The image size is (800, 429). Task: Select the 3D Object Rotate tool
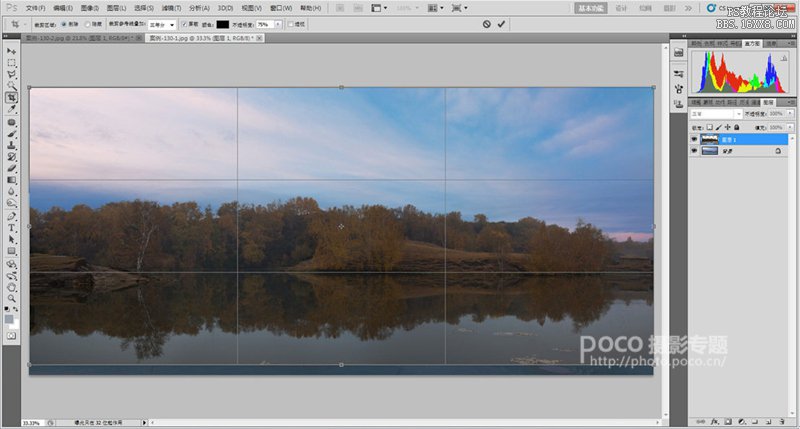(x=11, y=264)
